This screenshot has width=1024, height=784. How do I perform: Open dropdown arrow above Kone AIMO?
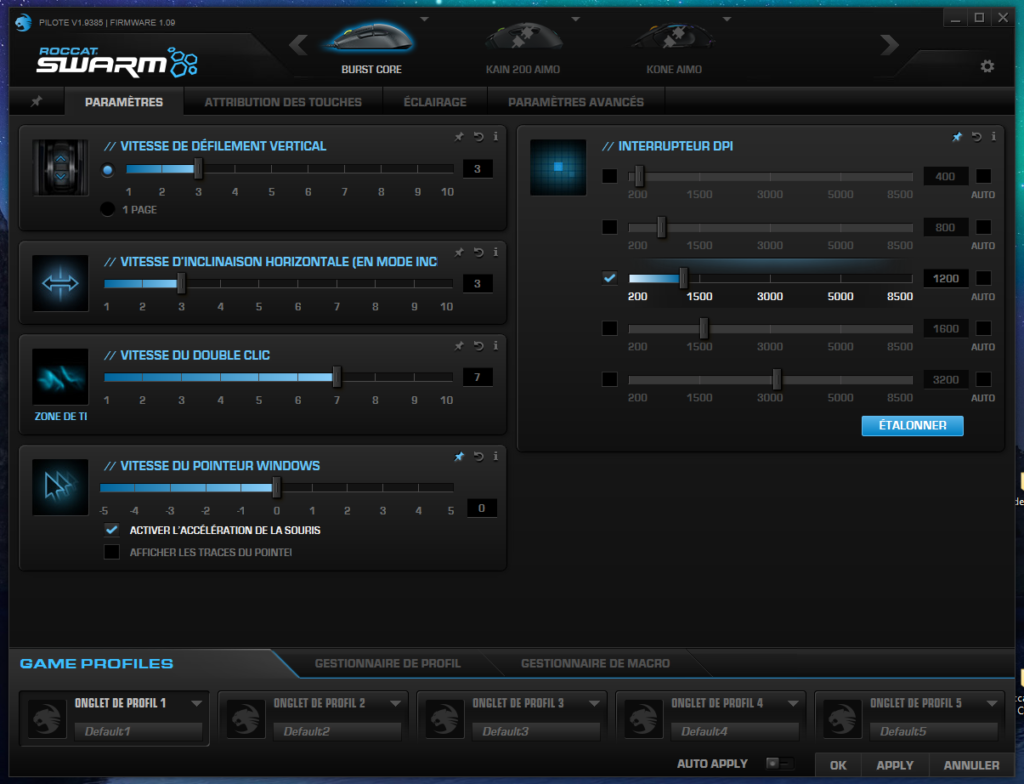tap(727, 19)
